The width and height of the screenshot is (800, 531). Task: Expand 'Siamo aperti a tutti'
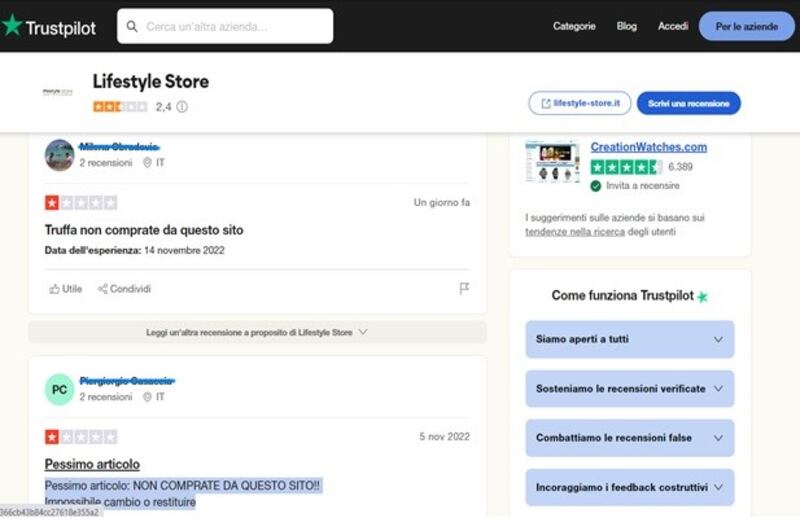(630, 339)
